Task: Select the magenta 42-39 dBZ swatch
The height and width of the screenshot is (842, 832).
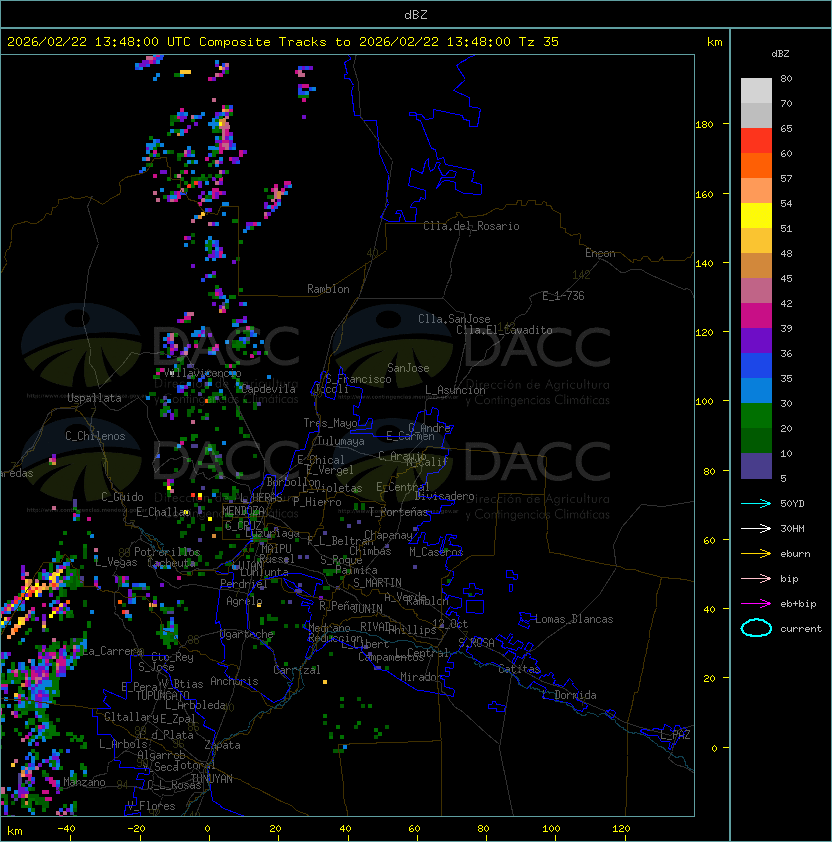Action: click(756, 316)
